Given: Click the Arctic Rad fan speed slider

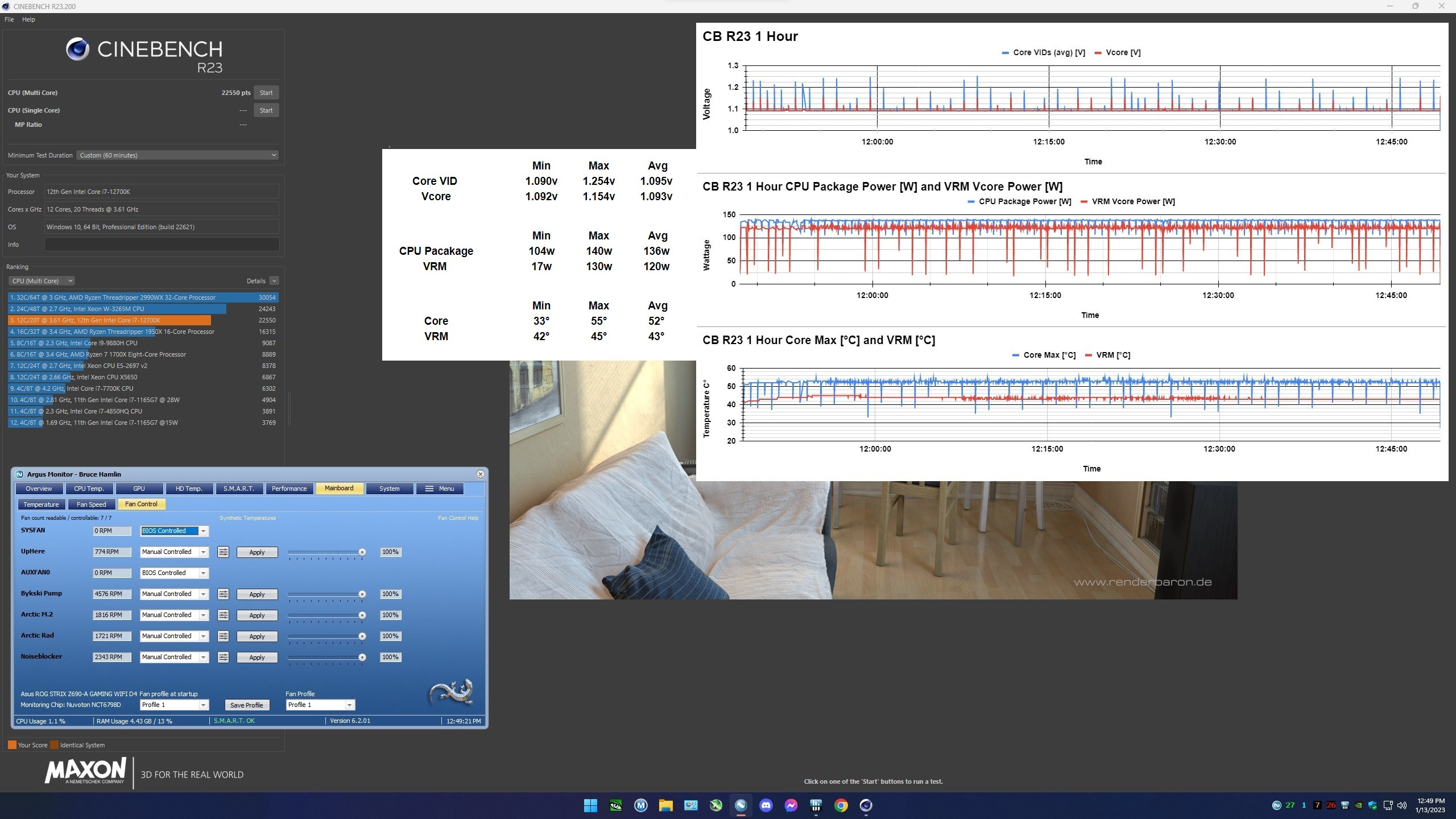Looking at the screenshot, I should coord(325,636).
